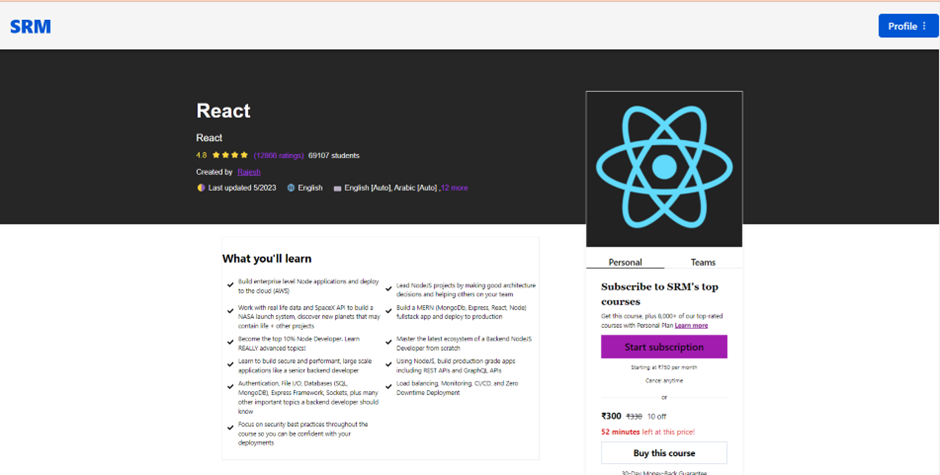Click the 'Build a MERN (MongoDb, Express, React, Node)' text
This screenshot has height=475, width=940.
(462, 311)
